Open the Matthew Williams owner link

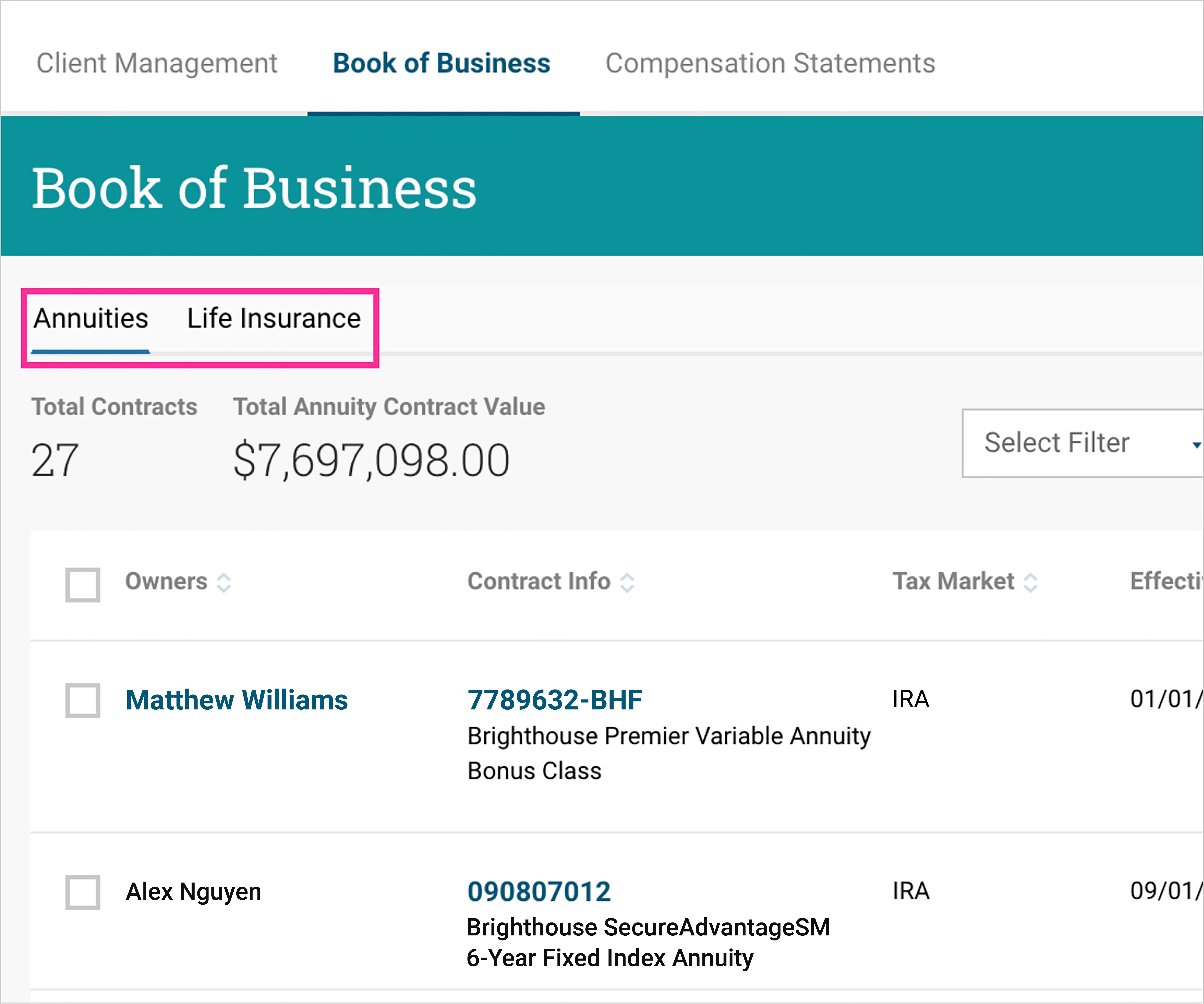(x=236, y=700)
